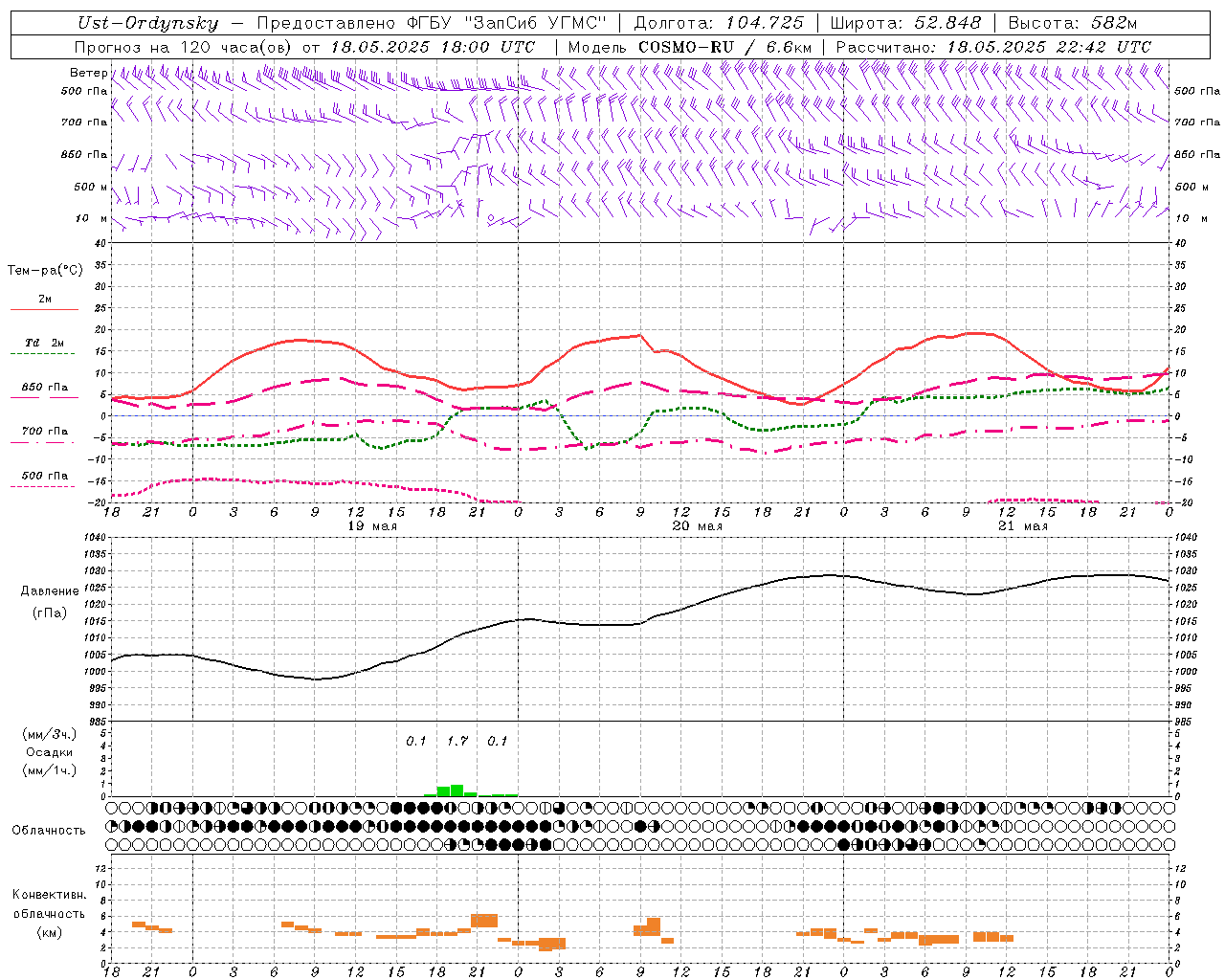Viewport: 1225px width, 980px height.
Task: Click the (мм/3ч.) unit label
Action: [49, 734]
